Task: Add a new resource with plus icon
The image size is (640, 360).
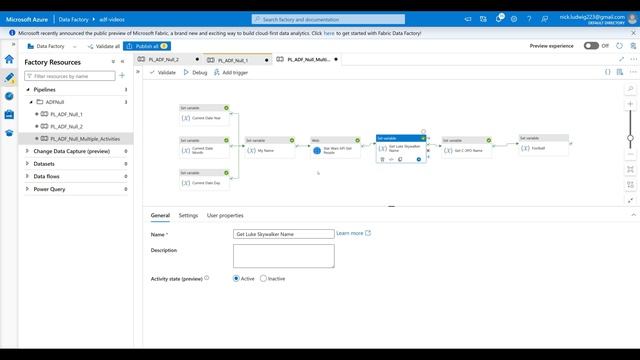Action: 122,76
